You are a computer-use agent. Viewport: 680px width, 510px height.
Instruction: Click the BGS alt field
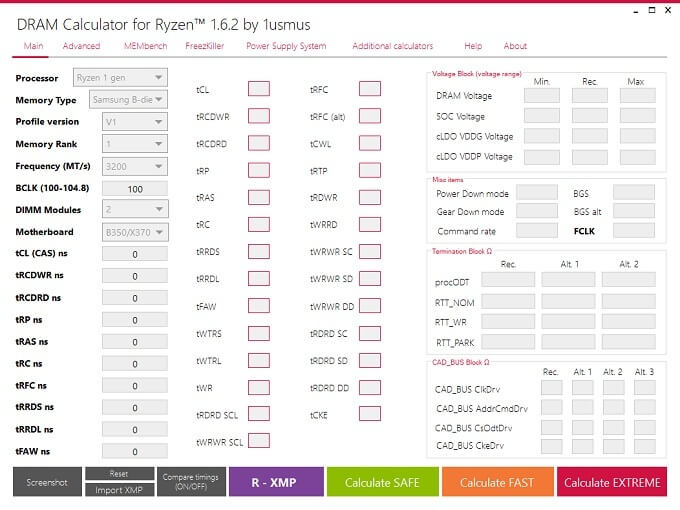(x=634, y=211)
